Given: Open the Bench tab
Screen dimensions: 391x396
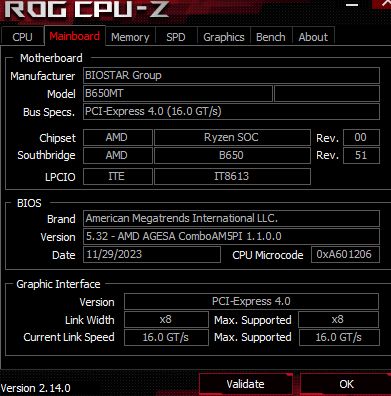Looking at the screenshot, I should (271, 37).
